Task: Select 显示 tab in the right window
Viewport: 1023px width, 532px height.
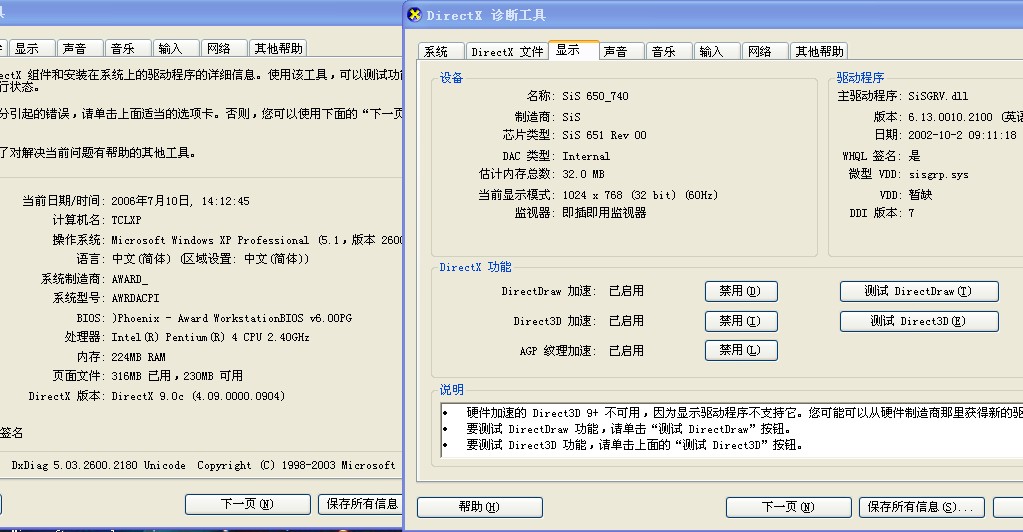Action: (x=573, y=50)
